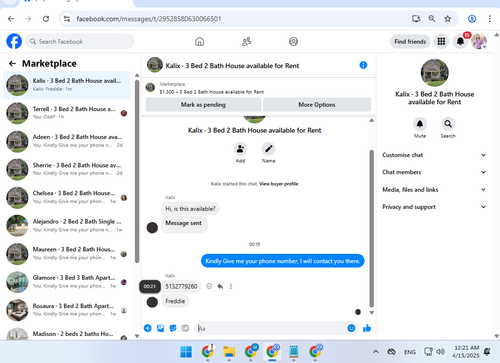Open more actions plus icon in composer
Image resolution: width=500 pixels, height=363 pixels.
[147, 328]
